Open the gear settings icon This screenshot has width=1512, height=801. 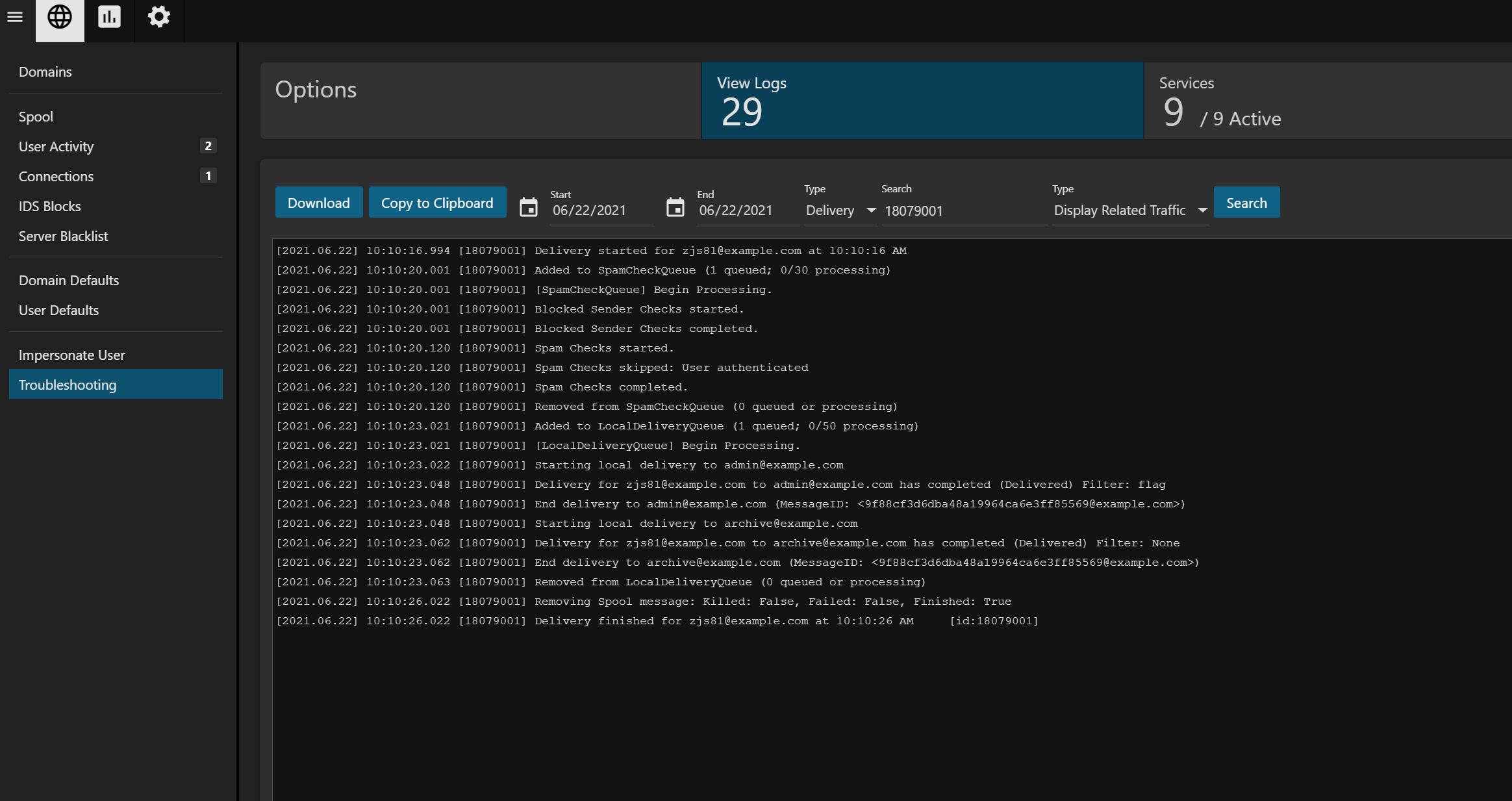tap(159, 17)
